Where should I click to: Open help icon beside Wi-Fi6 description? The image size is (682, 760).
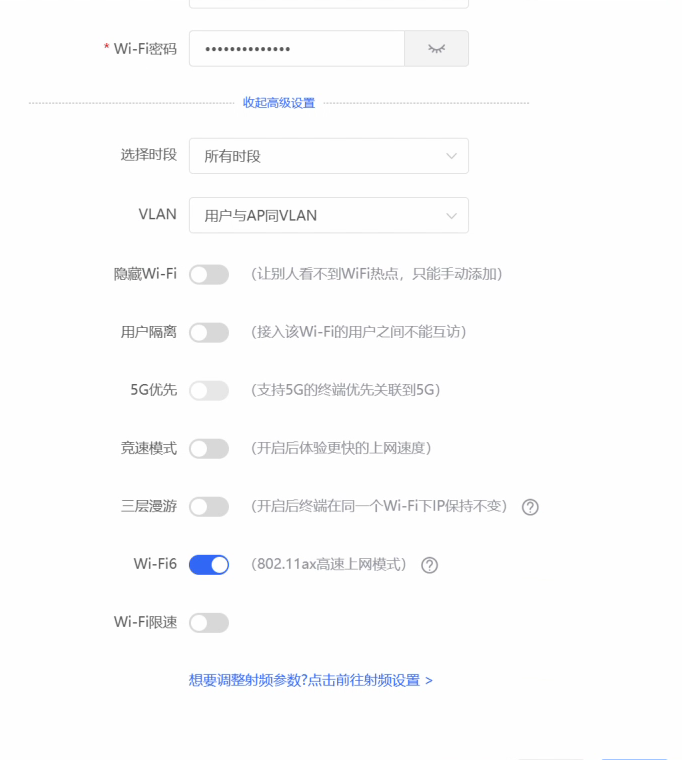pos(429,565)
